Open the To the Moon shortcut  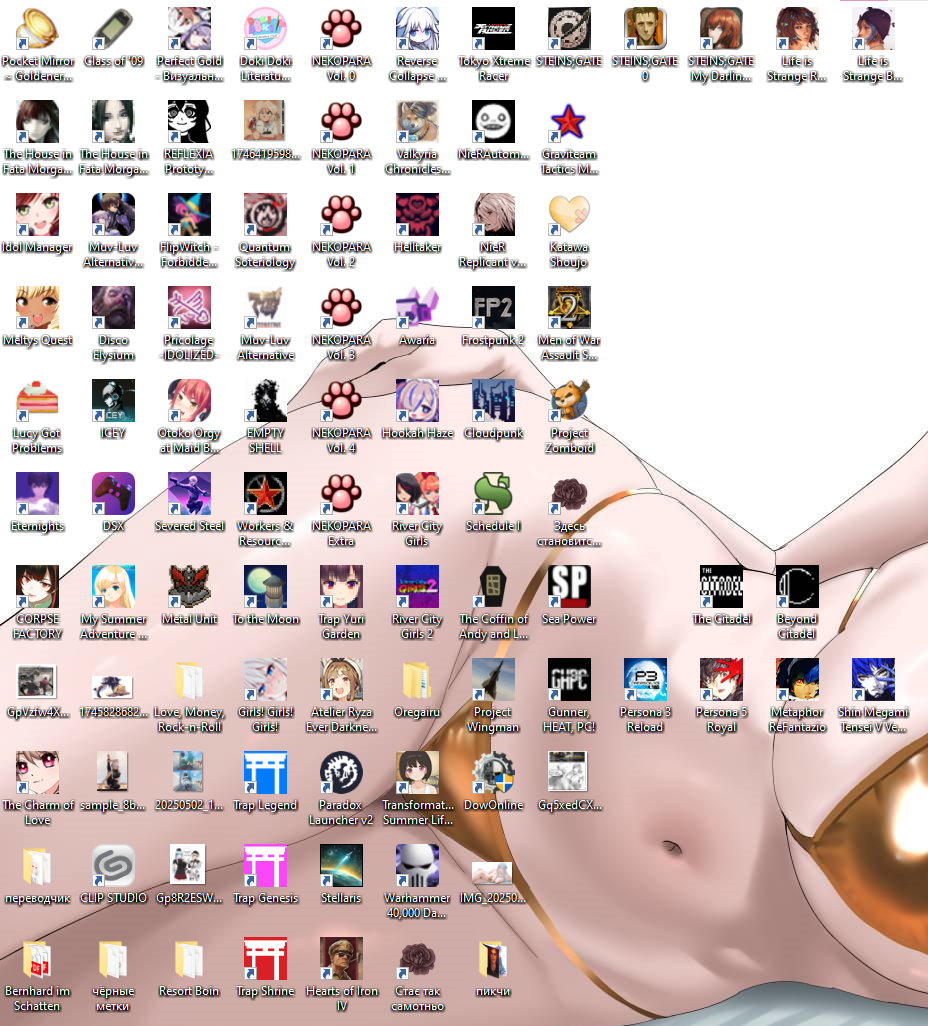coord(265,587)
